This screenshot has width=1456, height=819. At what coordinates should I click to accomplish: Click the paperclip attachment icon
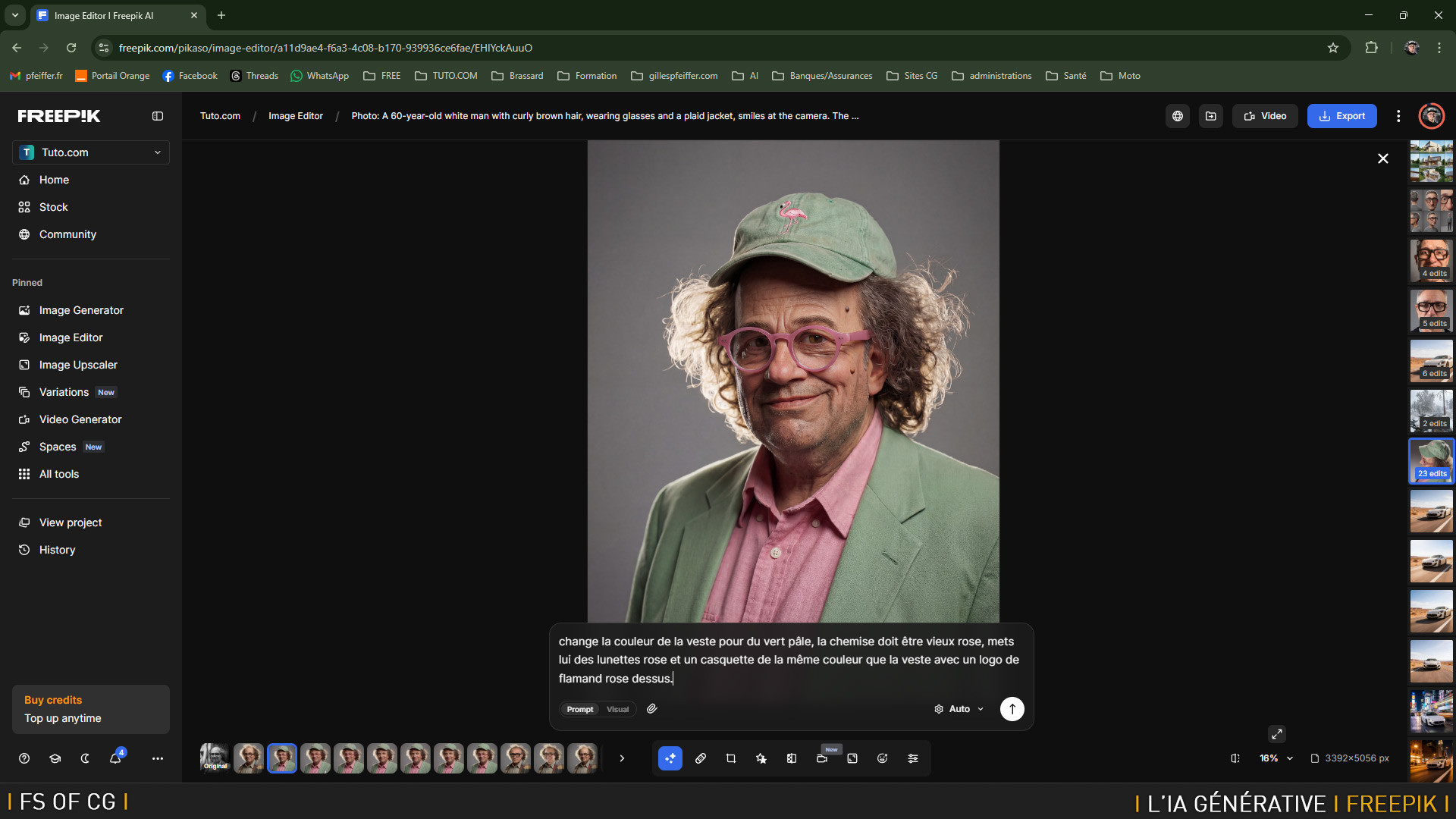[x=652, y=709]
